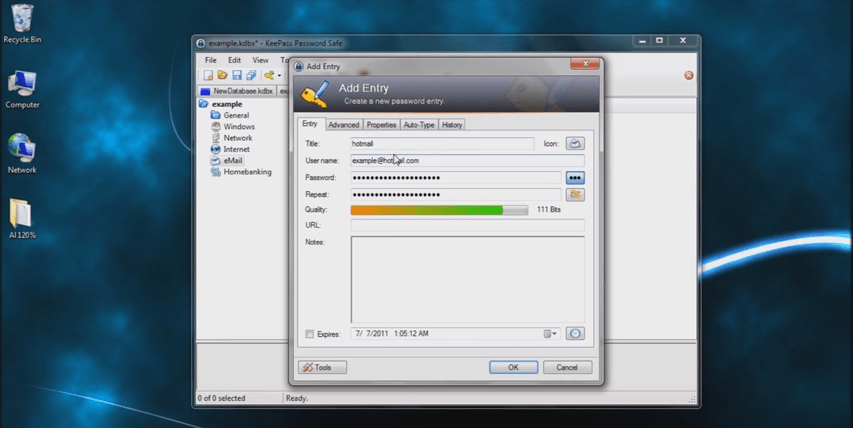Click the red close icon in KeePass toolbar
Viewport: 853px width, 428px height.
[x=689, y=75]
